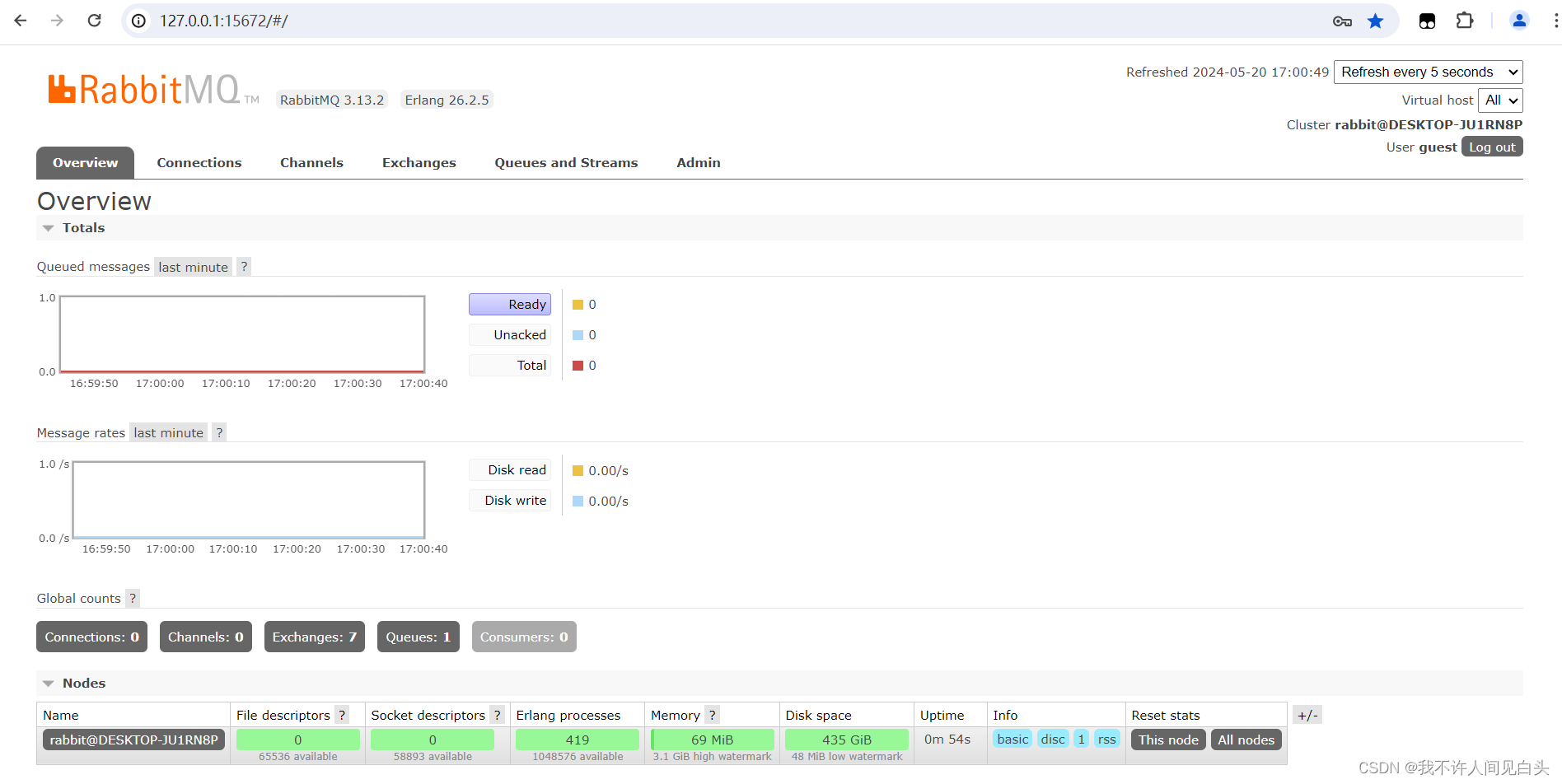
Task: Open the Virtual host dropdown
Action: pyautogui.click(x=1500, y=100)
